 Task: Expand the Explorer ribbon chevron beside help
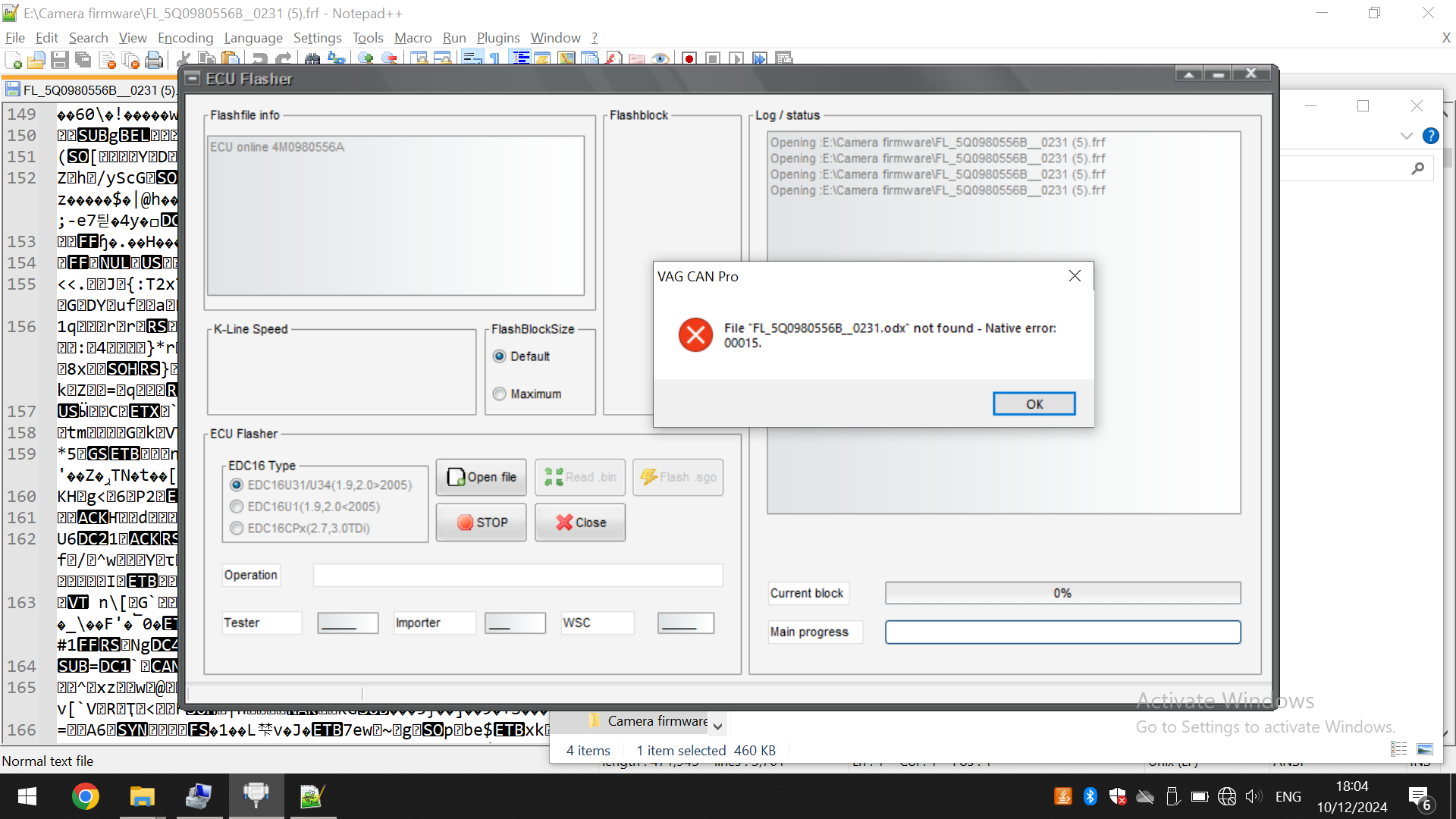(1407, 136)
